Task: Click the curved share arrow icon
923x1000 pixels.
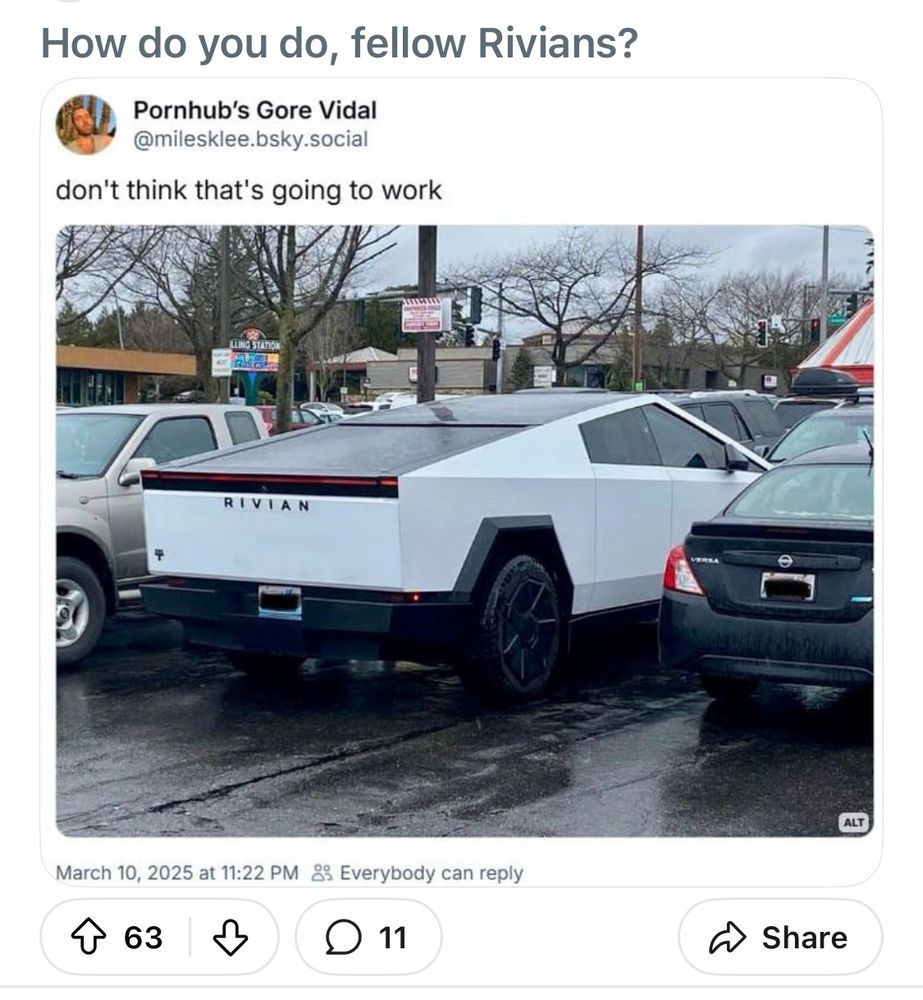Action: point(727,938)
